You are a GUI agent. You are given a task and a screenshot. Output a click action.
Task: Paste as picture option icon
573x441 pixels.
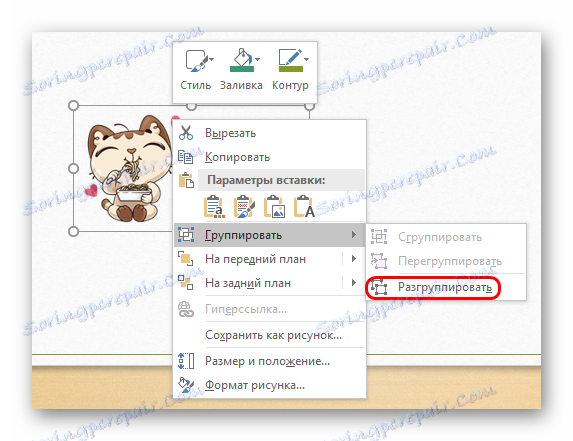tap(274, 207)
